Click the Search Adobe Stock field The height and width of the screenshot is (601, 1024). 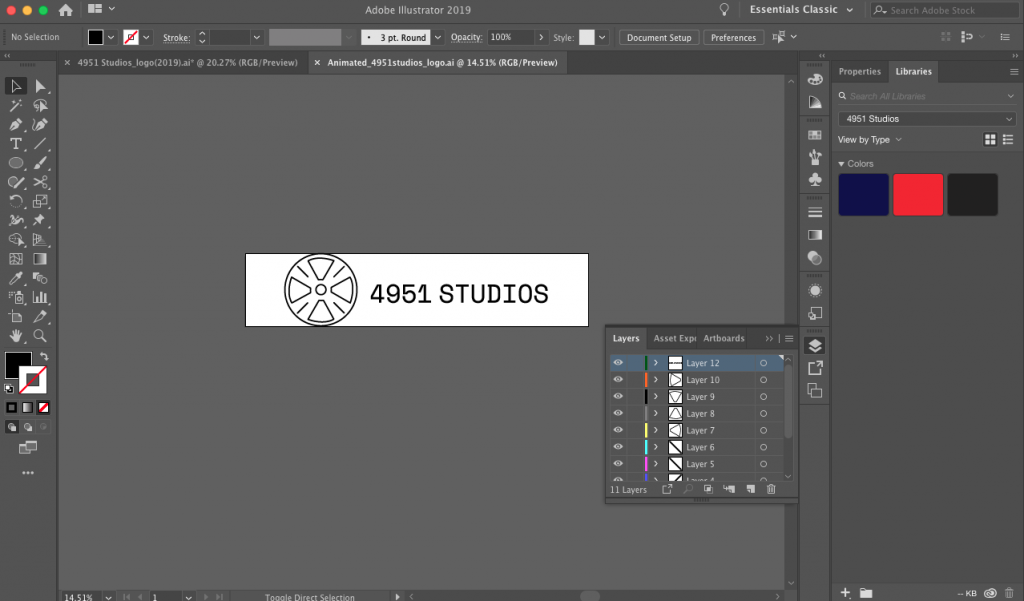coord(946,10)
